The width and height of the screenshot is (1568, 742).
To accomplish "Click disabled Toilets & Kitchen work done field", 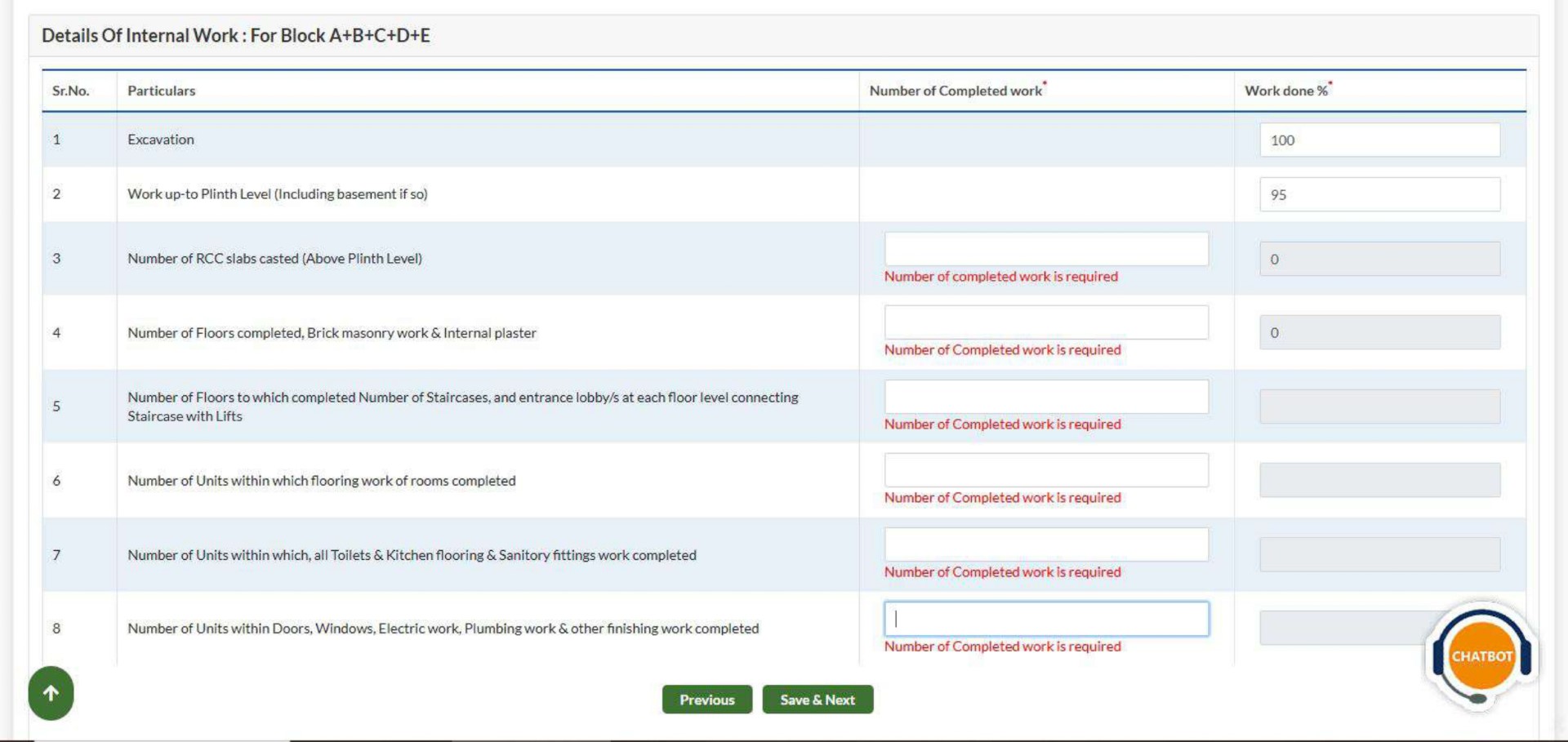I will click(x=1379, y=554).
